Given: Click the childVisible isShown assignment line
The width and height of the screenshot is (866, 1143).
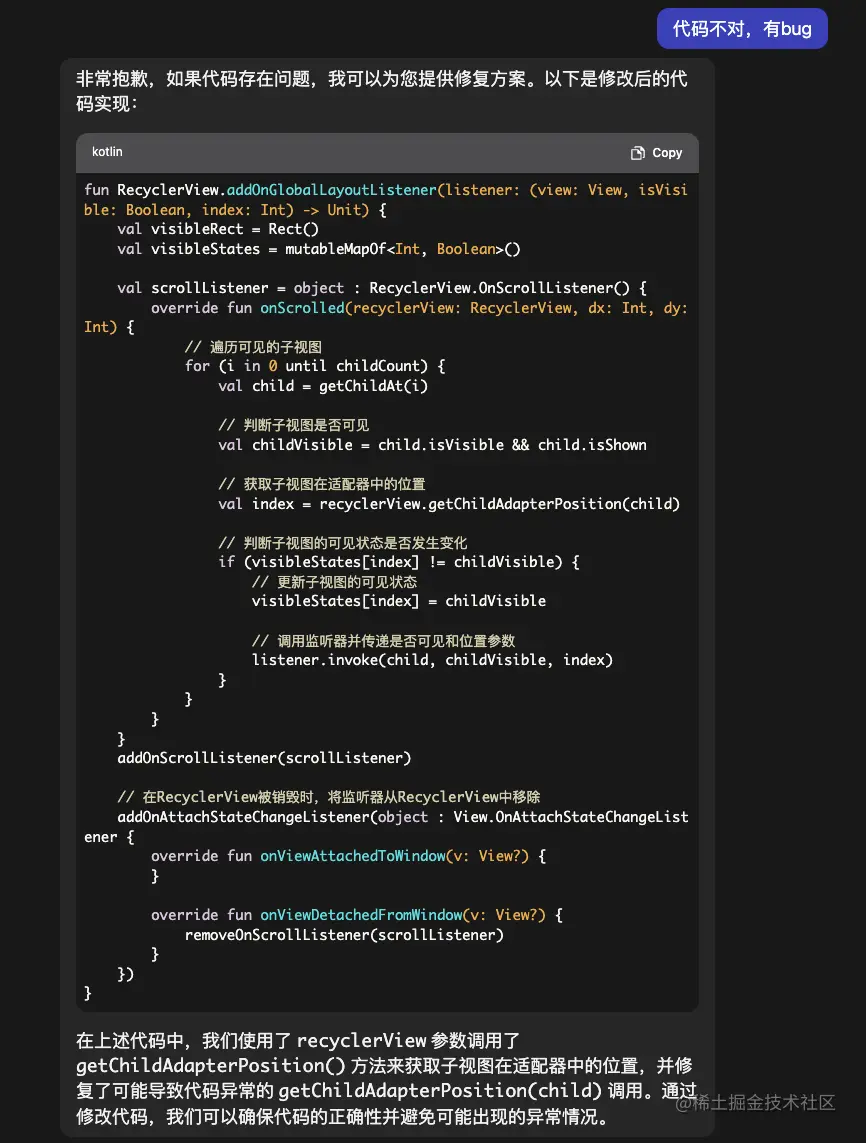Looking at the screenshot, I should [x=432, y=444].
